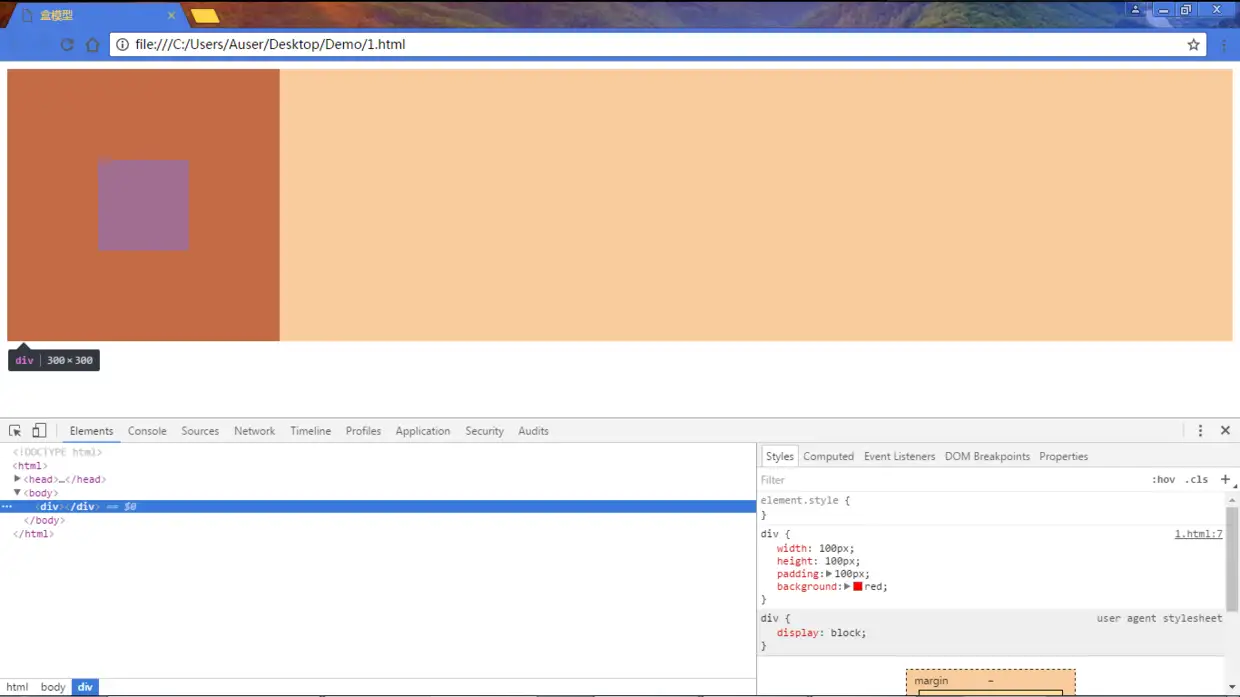
Task: Select the selected div element row
Action: [378, 507]
